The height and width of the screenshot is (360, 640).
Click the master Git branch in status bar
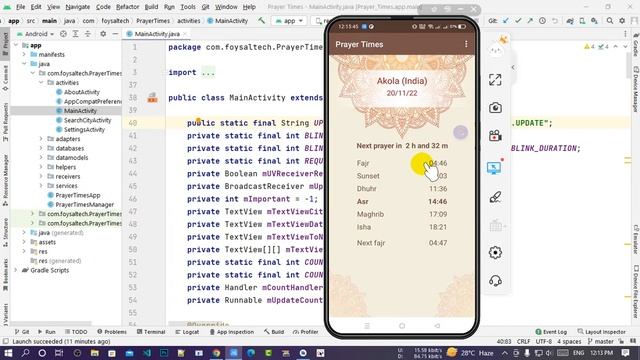tap(601, 341)
